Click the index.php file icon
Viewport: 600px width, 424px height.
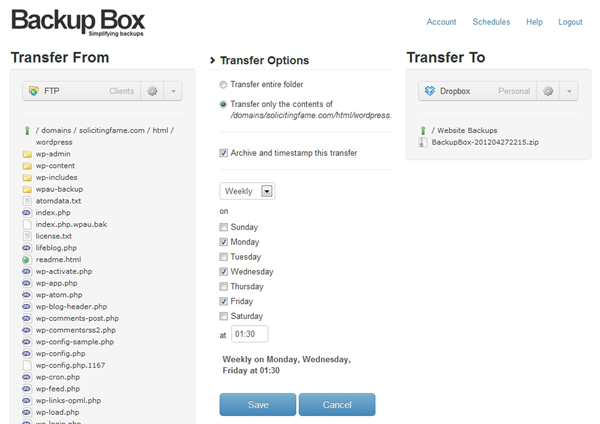click(x=26, y=213)
